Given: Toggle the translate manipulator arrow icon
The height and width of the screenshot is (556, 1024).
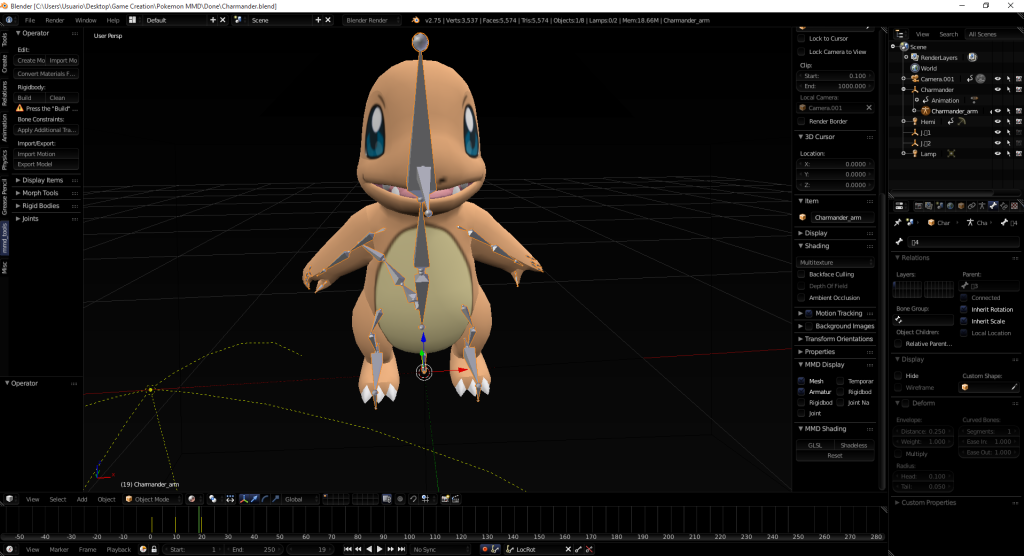Looking at the screenshot, I should tap(255, 499).
